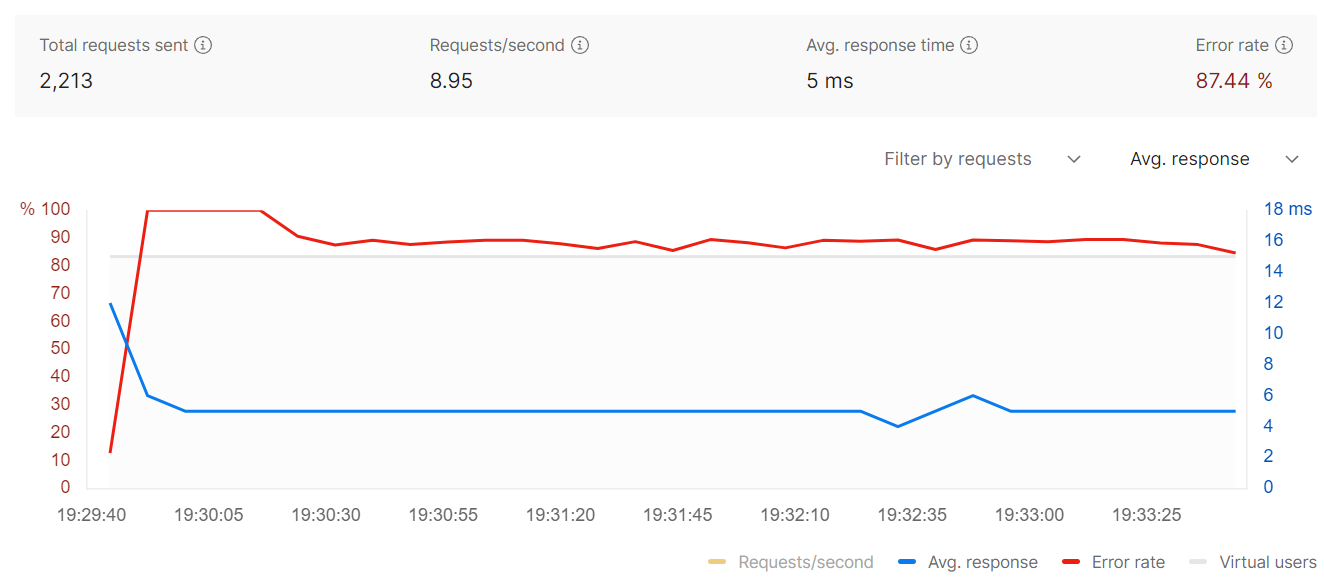Click info icon next to Requests/second
Screen dimensions: 1324x582
579,45
